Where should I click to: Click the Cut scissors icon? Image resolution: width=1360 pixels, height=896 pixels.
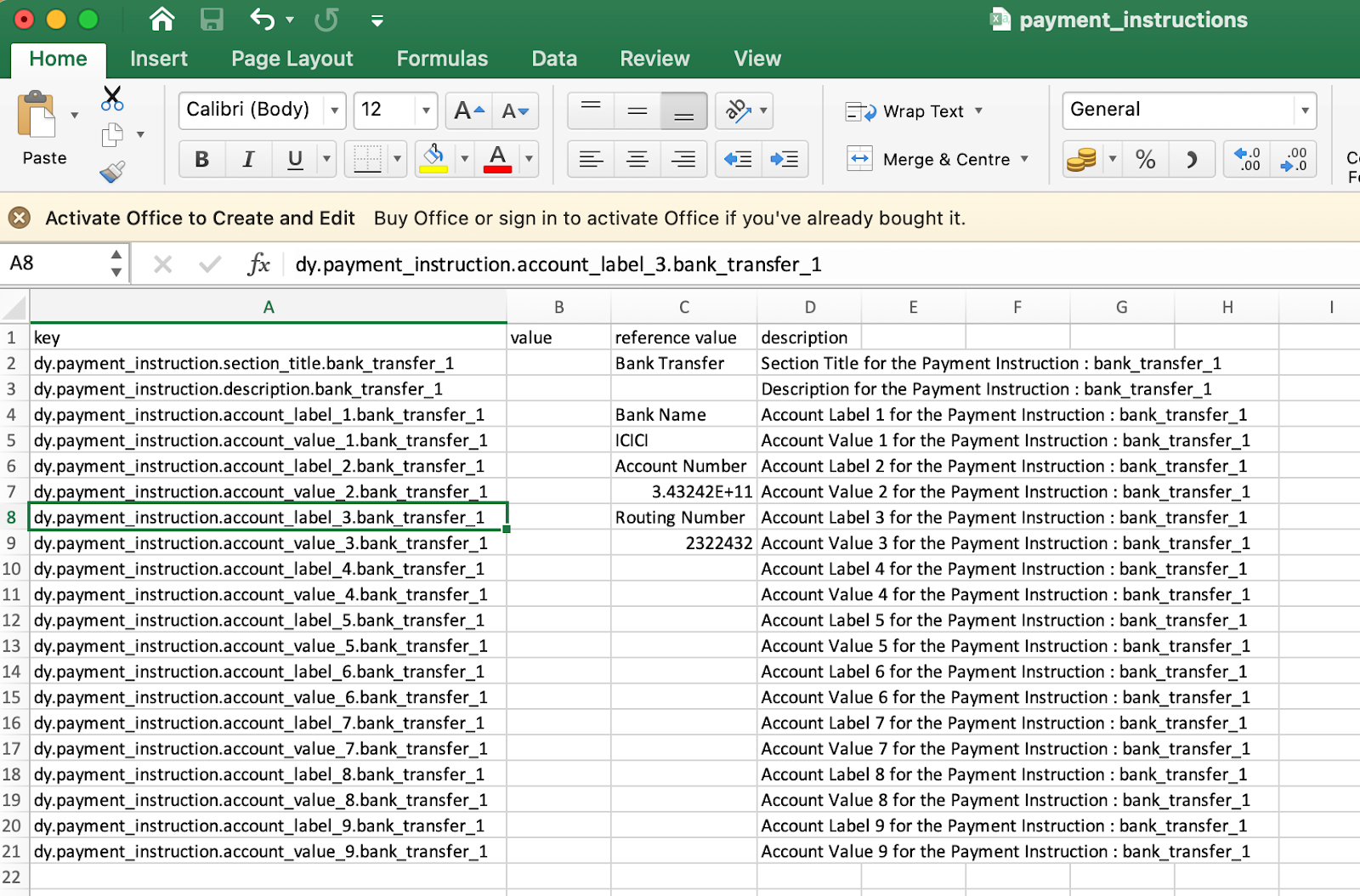click(112, 99)
